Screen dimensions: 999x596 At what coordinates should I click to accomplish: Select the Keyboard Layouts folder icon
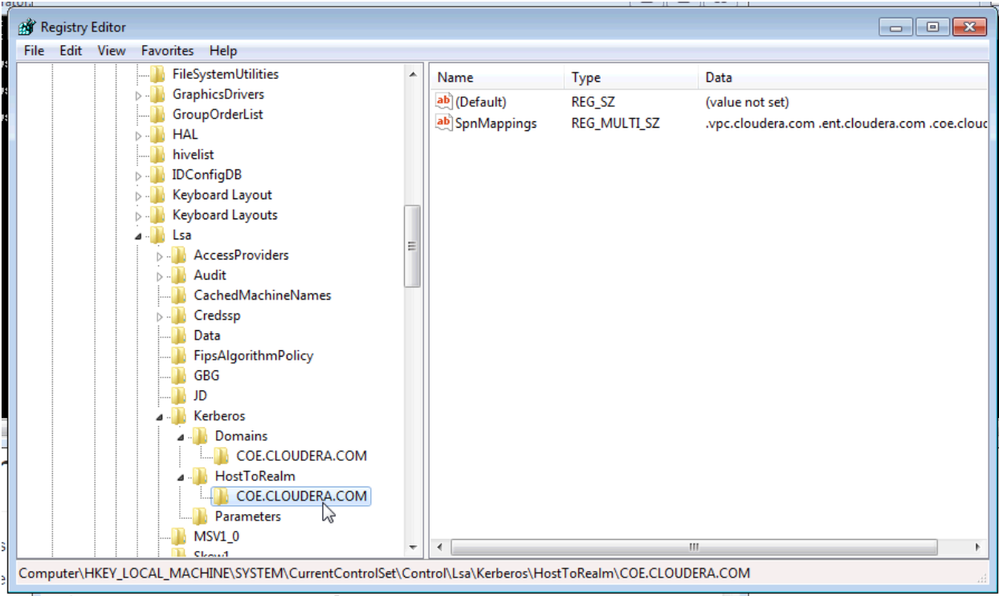coord(157,215)
